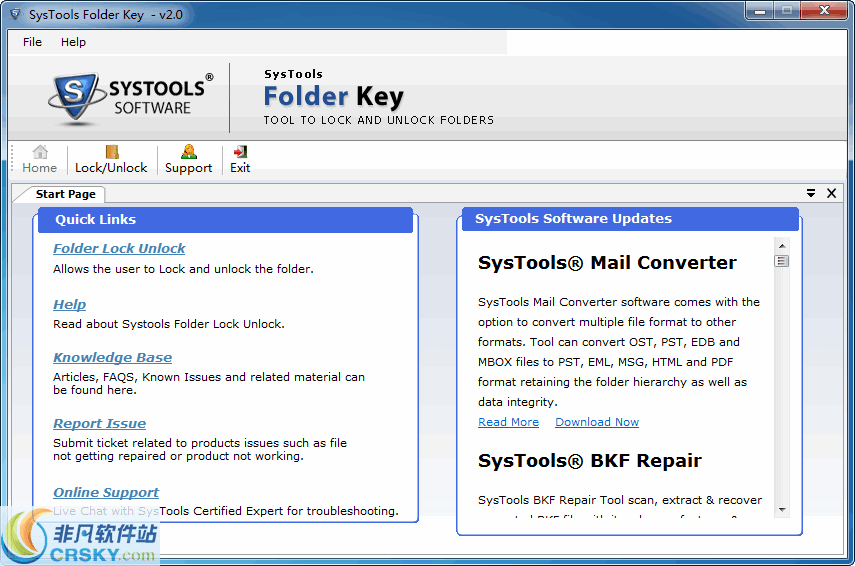Viewport: 855px width, 566px height.
Task: Select the Start Page tab
Action: click(65, 194)
